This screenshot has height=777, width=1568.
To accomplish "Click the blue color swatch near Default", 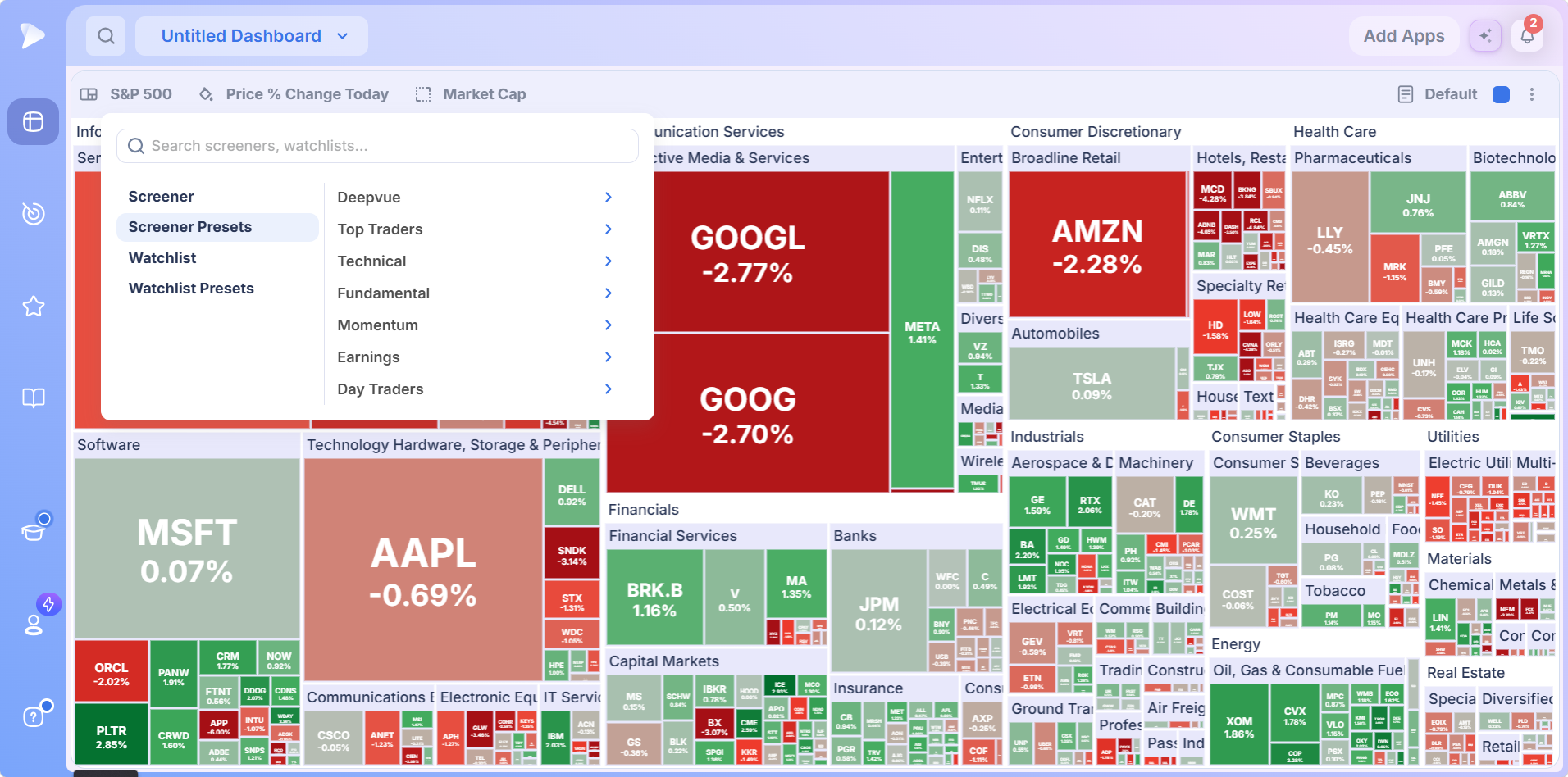I will tap(1501, 94).
